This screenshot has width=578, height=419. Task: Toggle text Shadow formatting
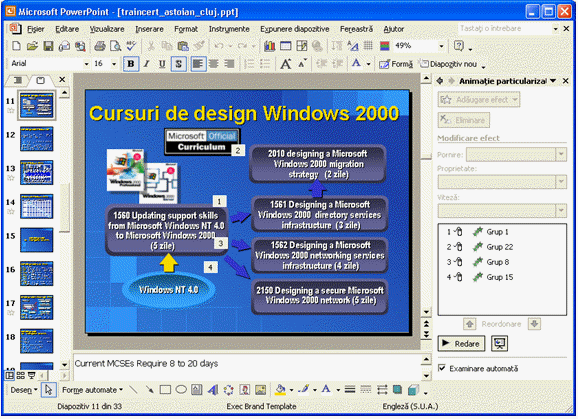tap(178, 64)
